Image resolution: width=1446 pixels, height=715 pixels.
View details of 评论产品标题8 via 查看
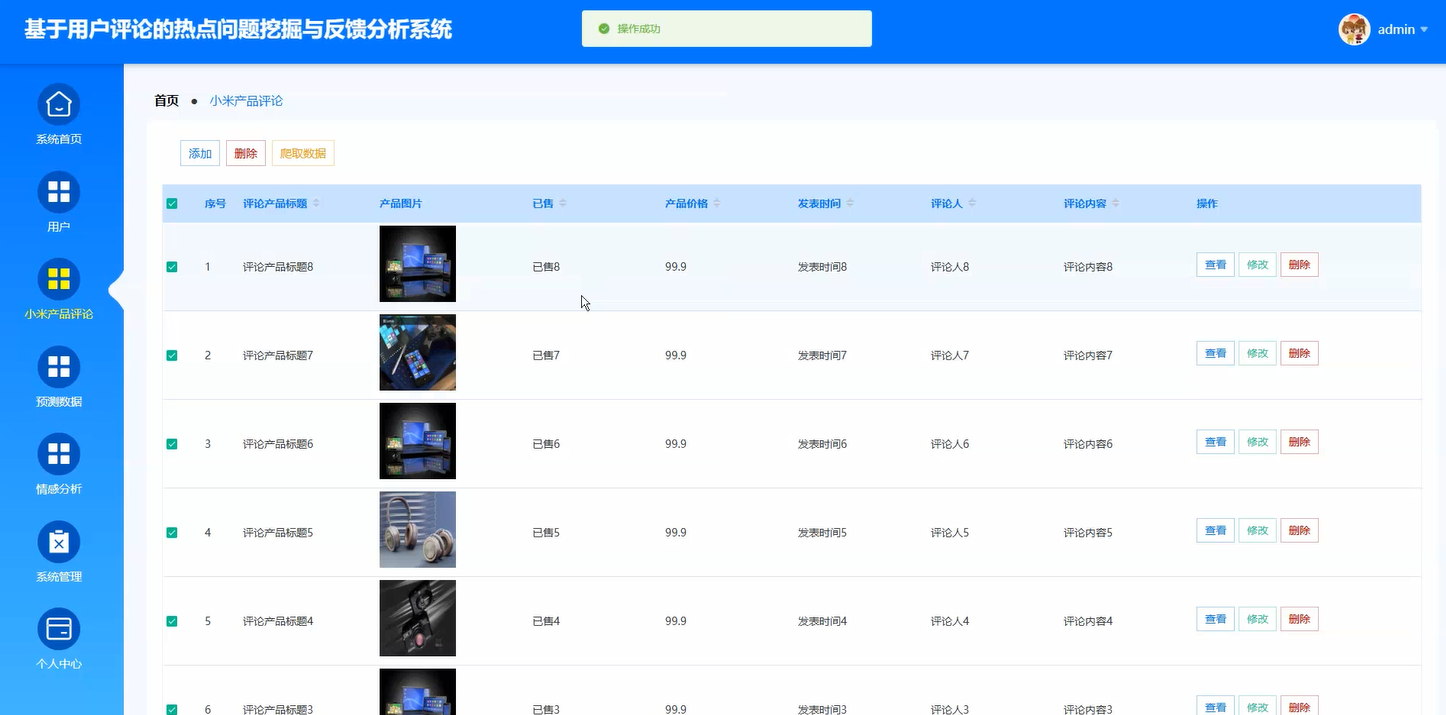point(1216,265)
